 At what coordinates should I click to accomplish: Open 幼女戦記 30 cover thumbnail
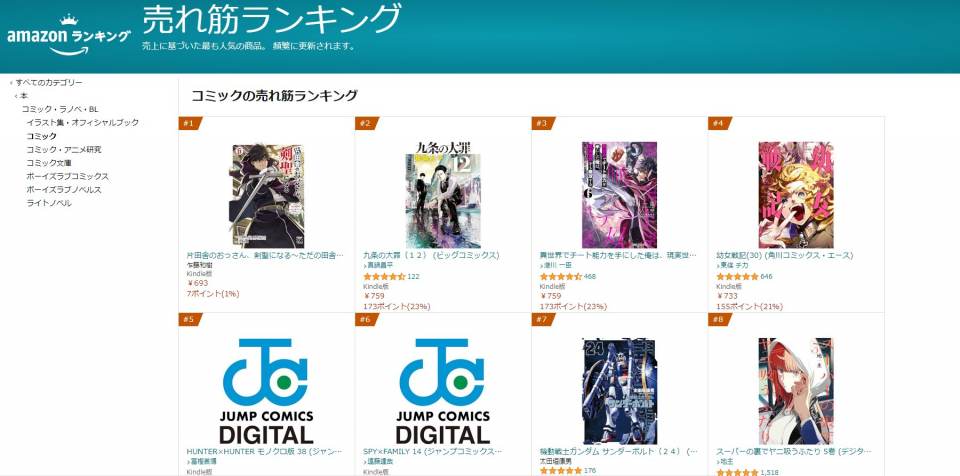(795, 195)
